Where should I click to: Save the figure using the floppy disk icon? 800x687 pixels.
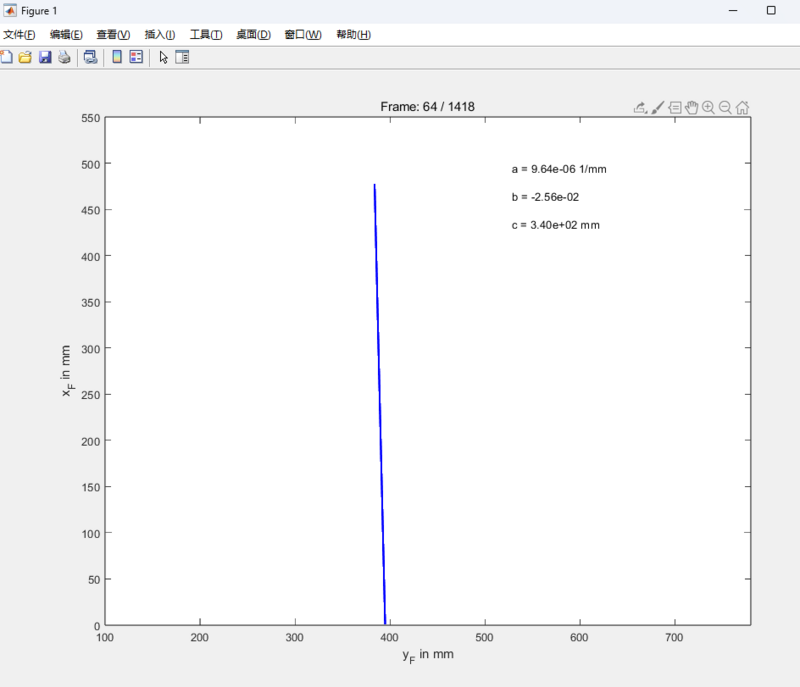click(45, 58)
